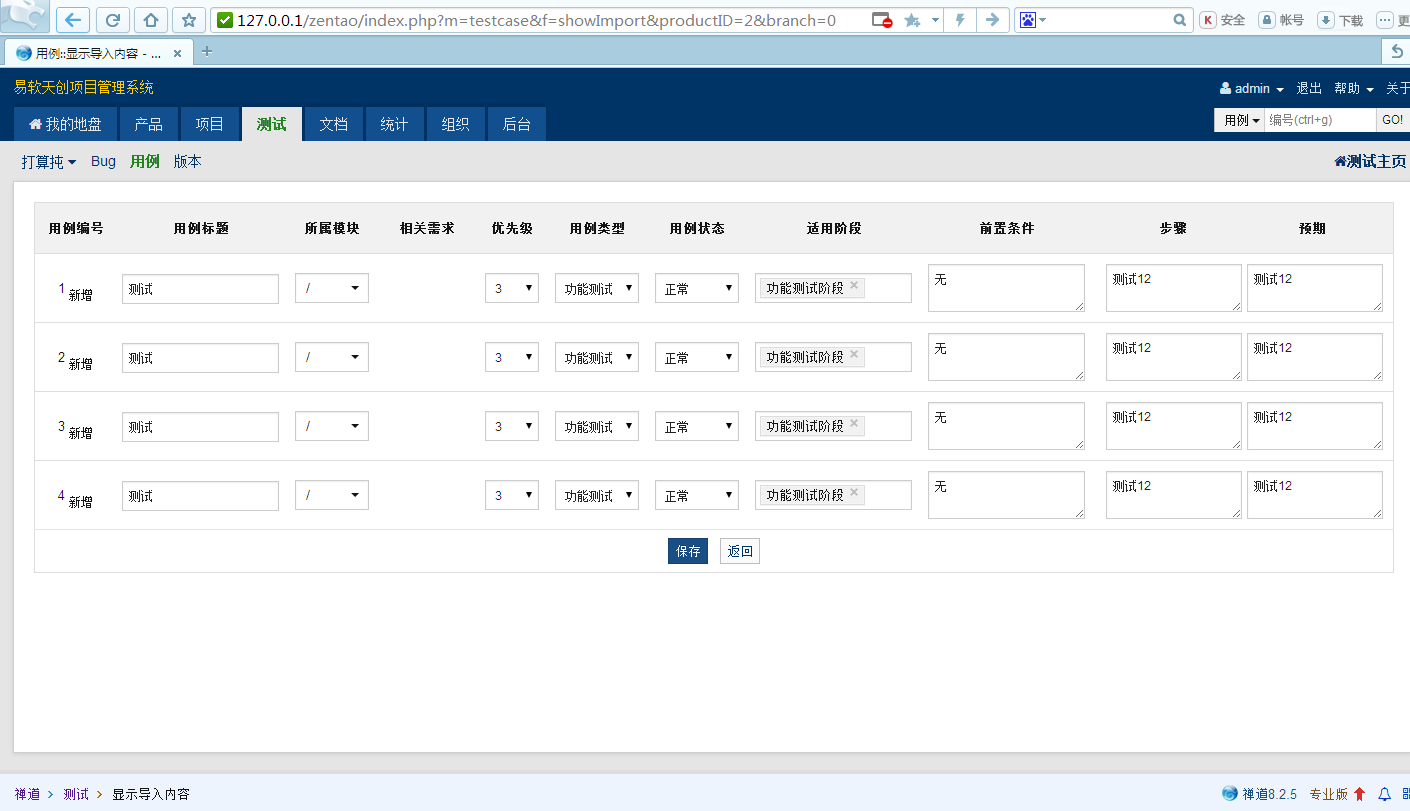Remove 功能测试阶段 tag in row 4
This screenshot has width=1410, height=811.
tap(854, 493)
